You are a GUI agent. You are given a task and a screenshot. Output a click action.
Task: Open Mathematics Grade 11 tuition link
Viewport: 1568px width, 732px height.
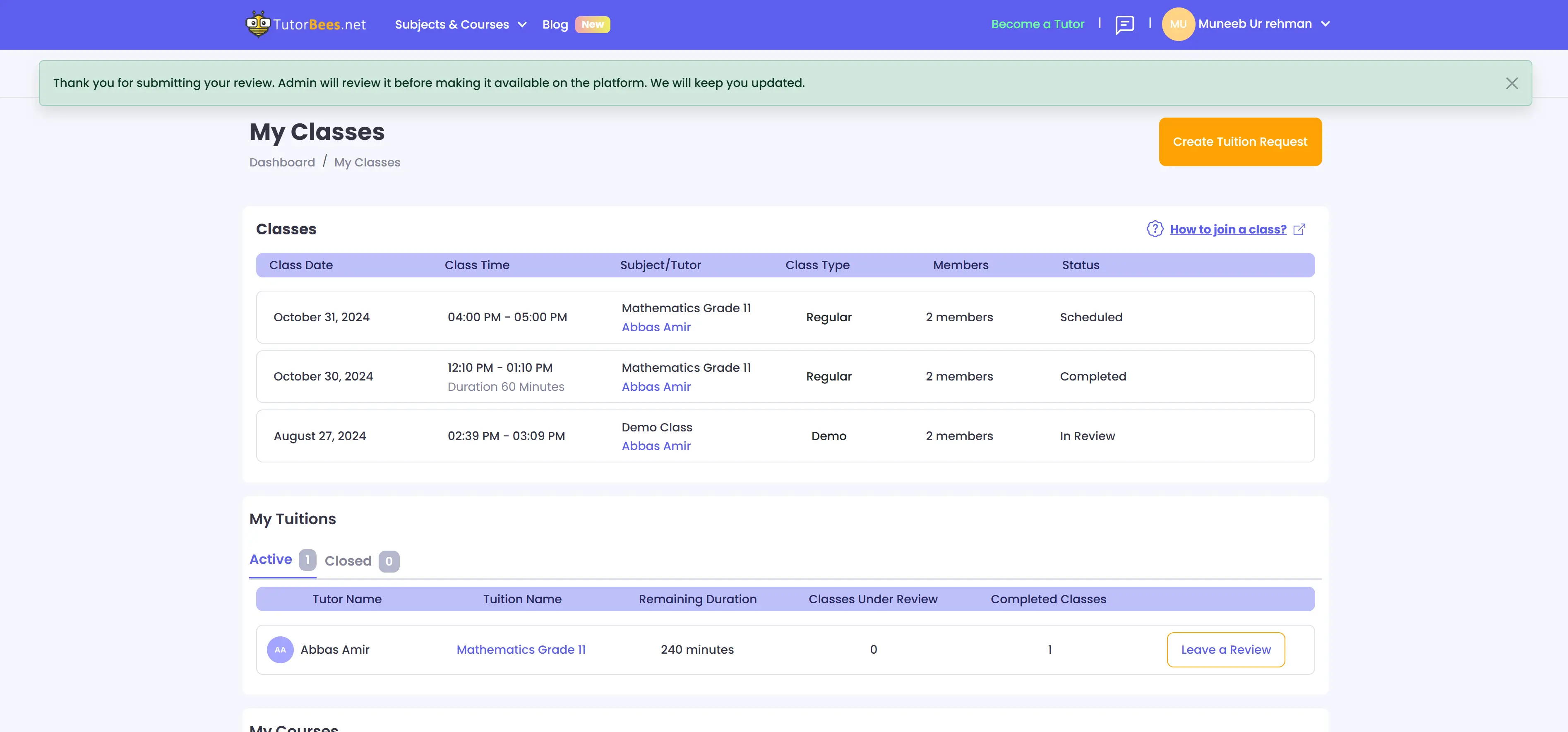pyautogui.click(x=521, y=650)
